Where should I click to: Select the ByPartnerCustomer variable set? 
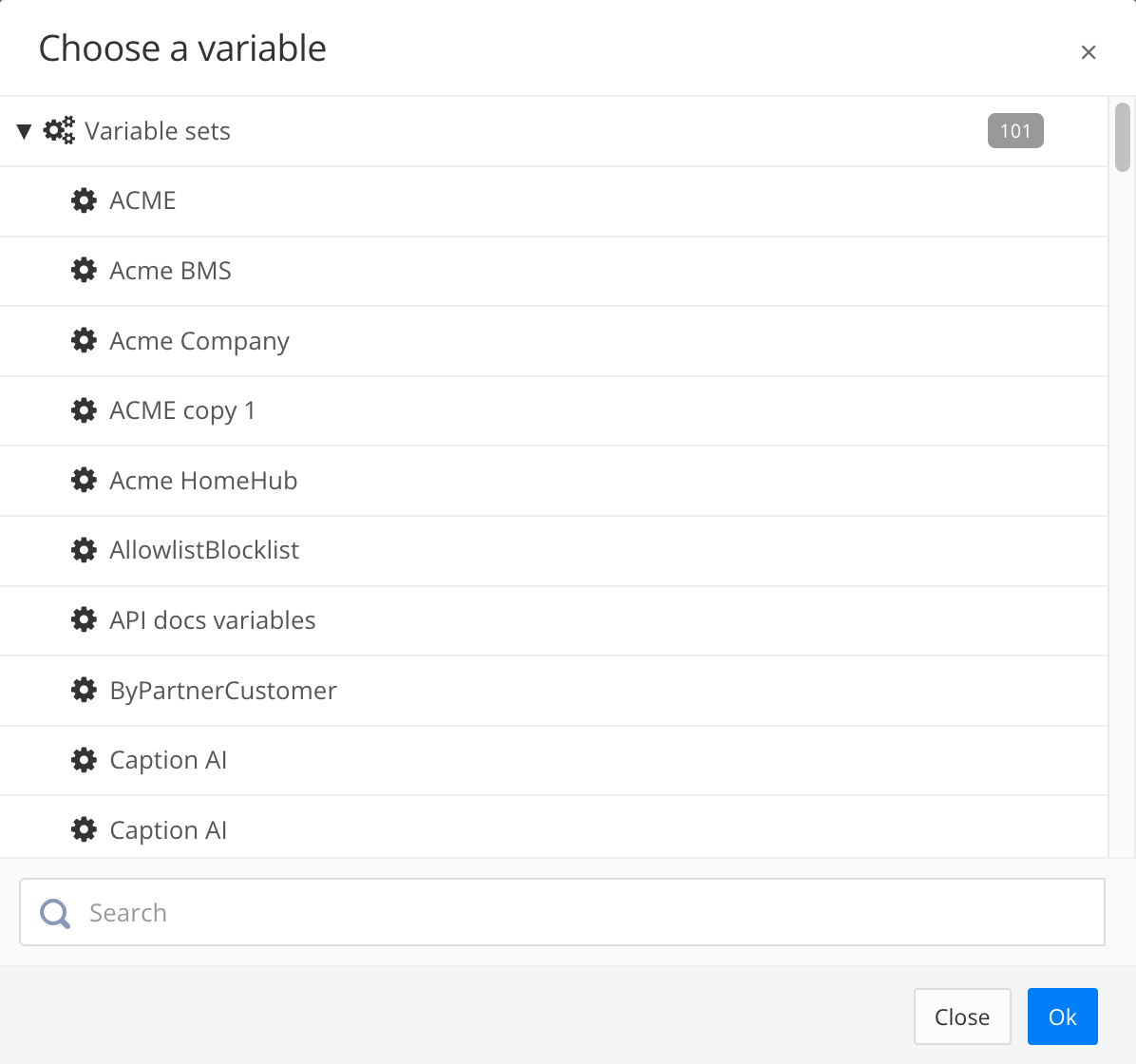tap(223, 691)
